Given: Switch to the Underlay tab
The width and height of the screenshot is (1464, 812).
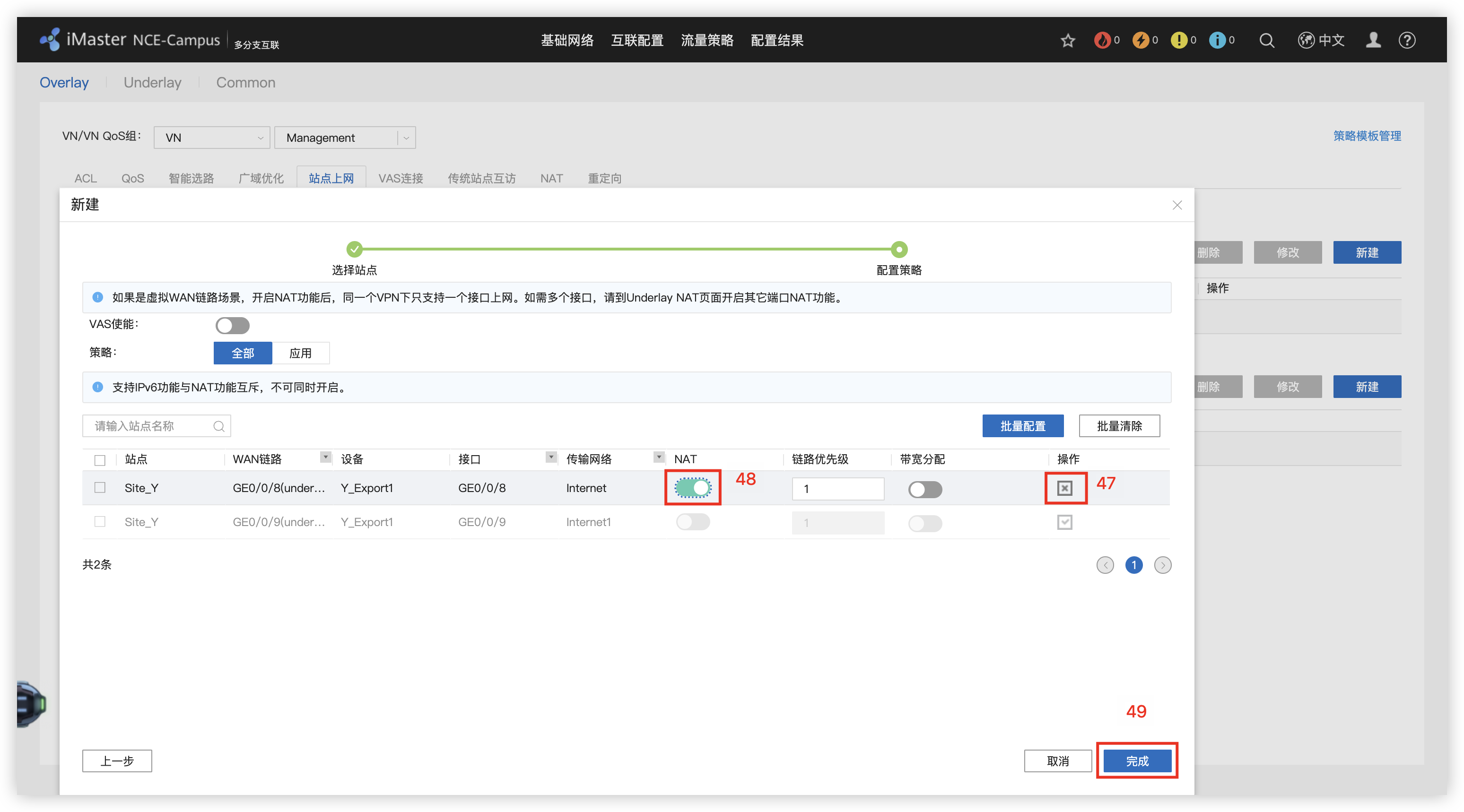Looking at the screenshot, I should [152, 82].
